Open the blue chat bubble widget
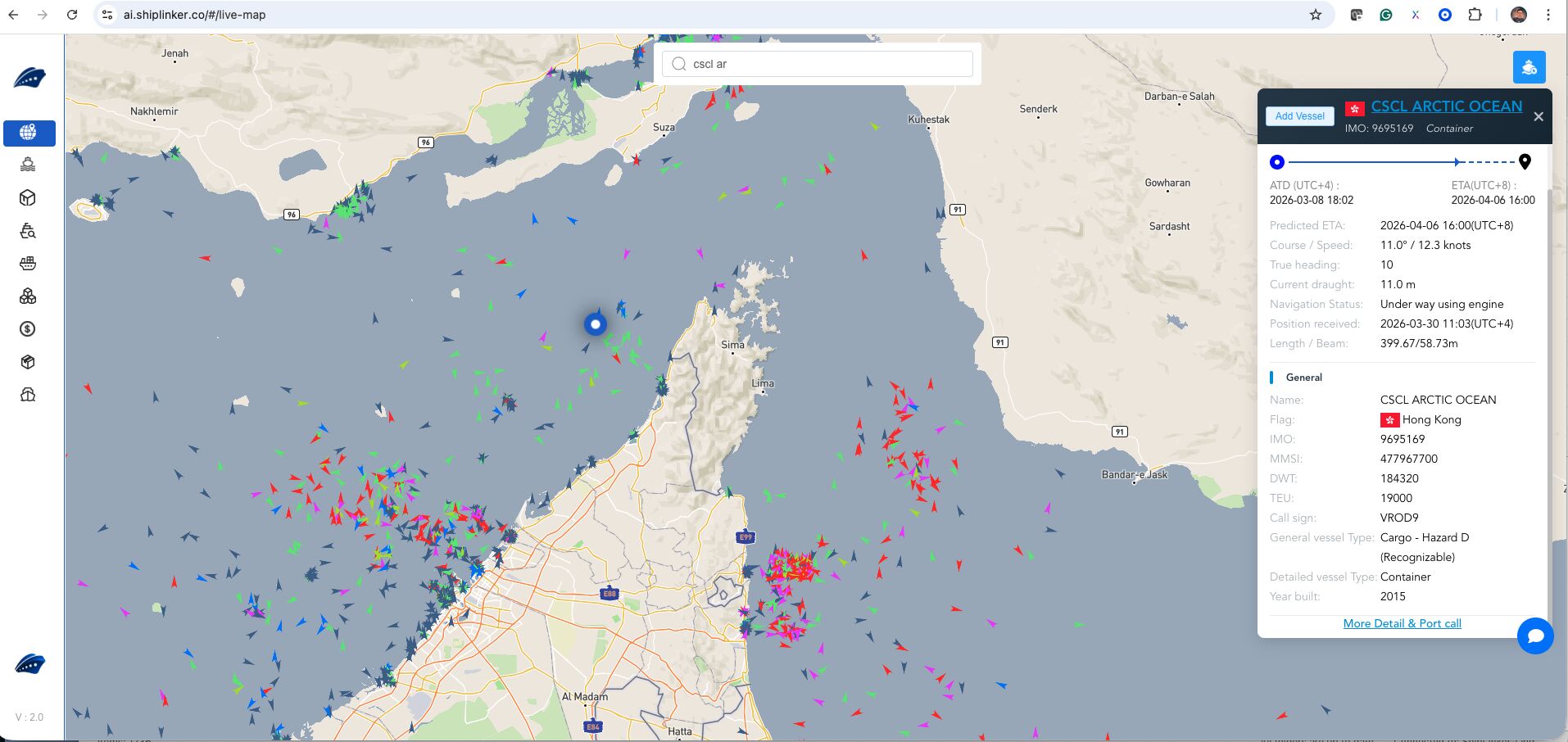This screenshot has width=1568, height=742. point(1535,636)
